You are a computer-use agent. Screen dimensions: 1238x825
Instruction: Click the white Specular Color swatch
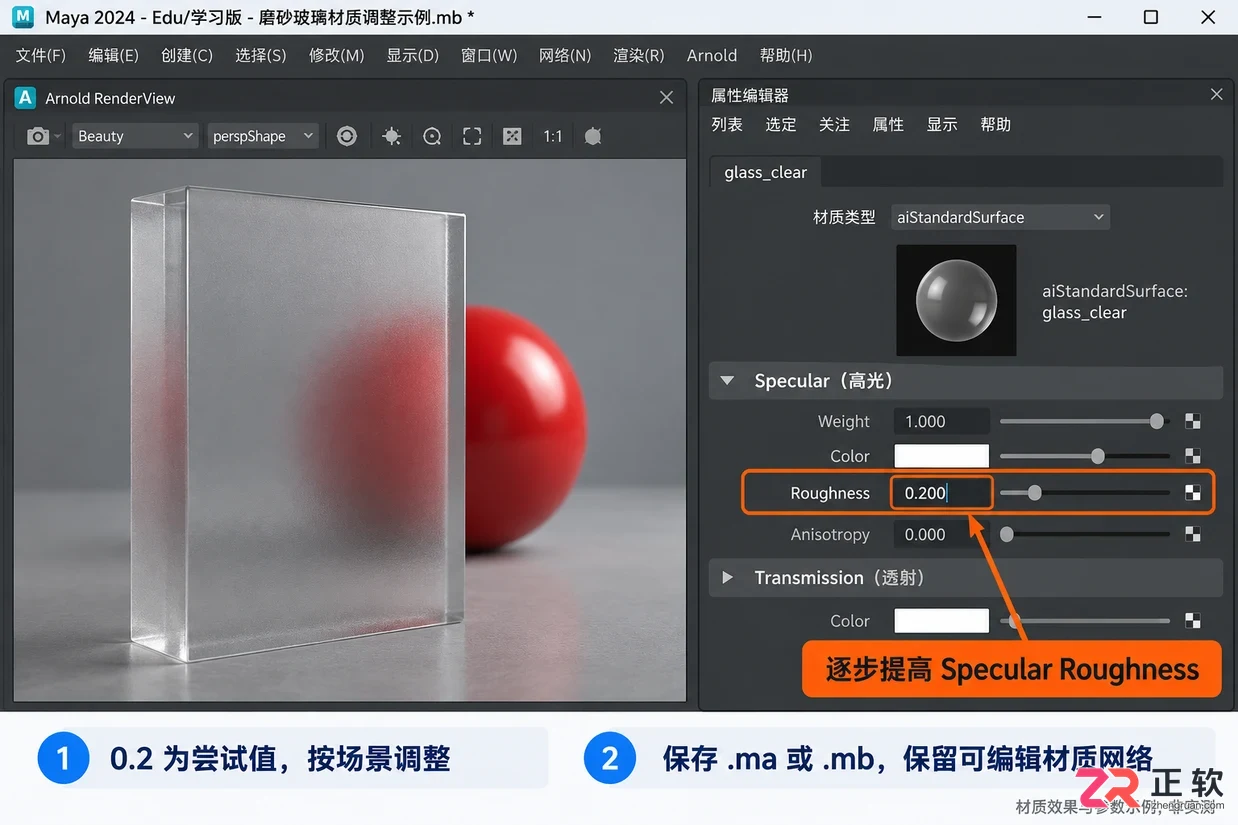click(941, 456)
